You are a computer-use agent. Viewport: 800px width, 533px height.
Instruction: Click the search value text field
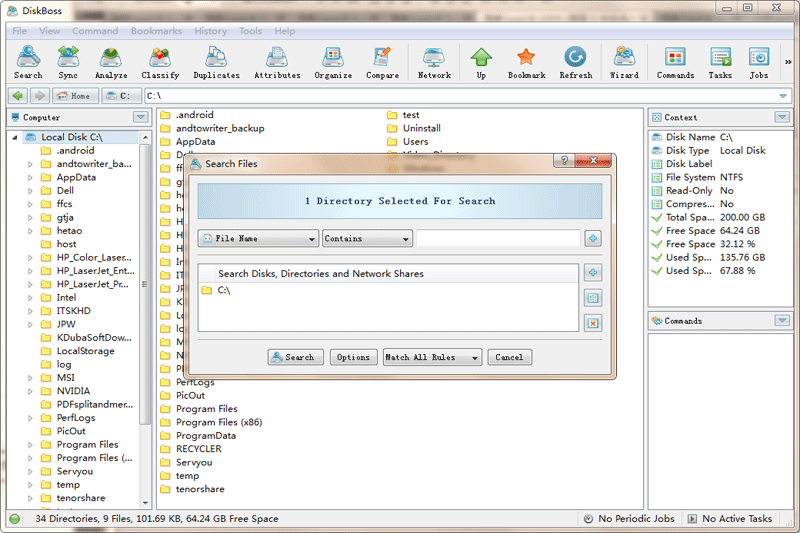(x=498, y=239)
